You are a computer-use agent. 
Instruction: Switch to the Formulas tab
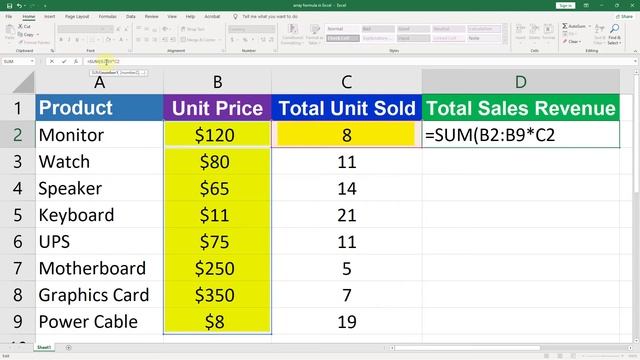coord(107,17)
